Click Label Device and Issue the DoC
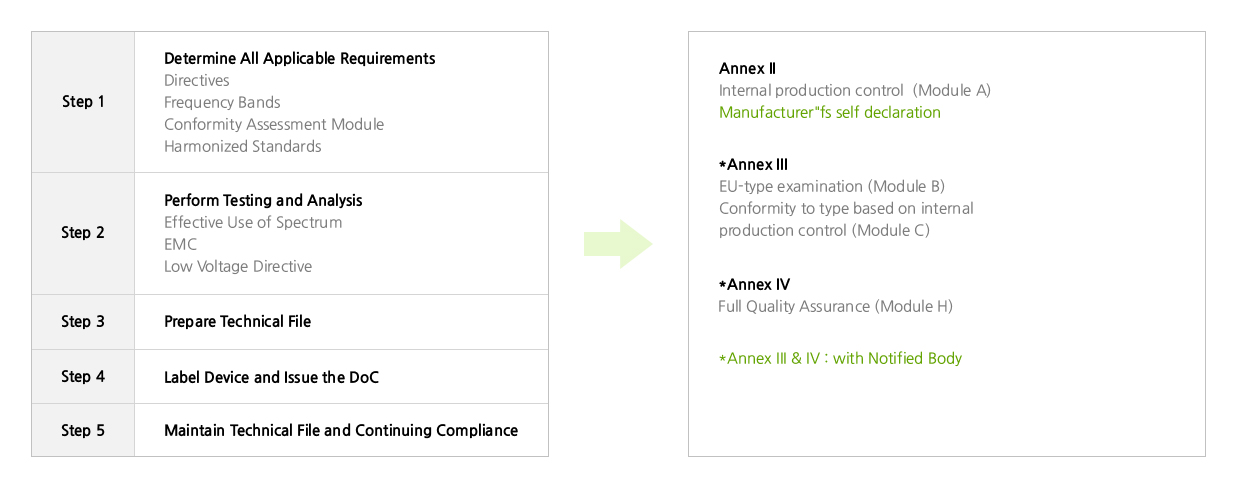This screenshot has height=488, width=1237. (x=271, y=377)
